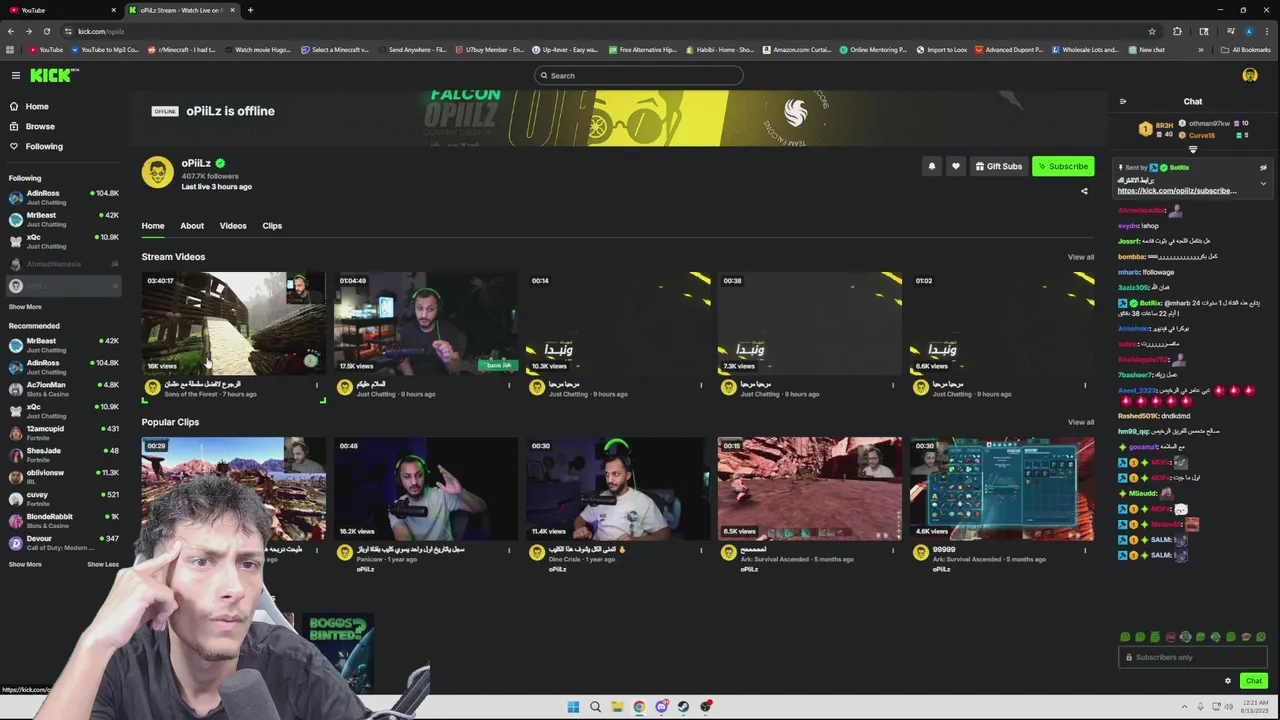Click the oPiiLz channel avatar
The image size is (1280, 720).
157,172
